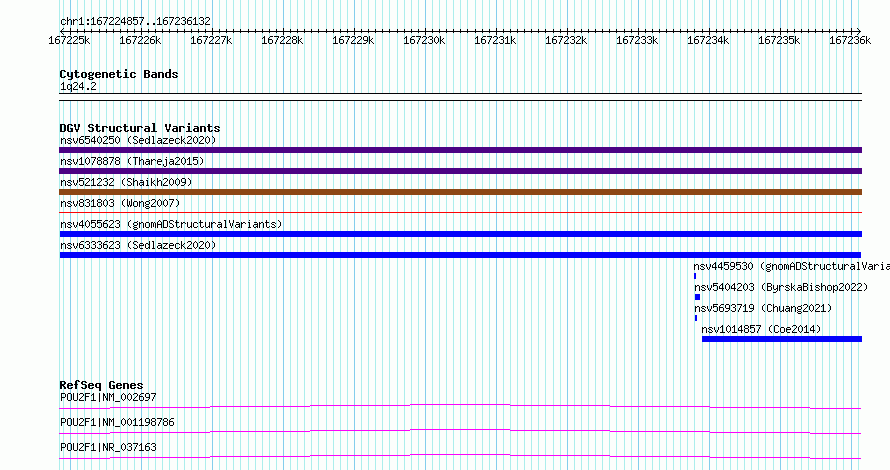This screenshot has width=890, height=470.
Task: Click the 167227k ruler tick label
Action: point(211,40)
